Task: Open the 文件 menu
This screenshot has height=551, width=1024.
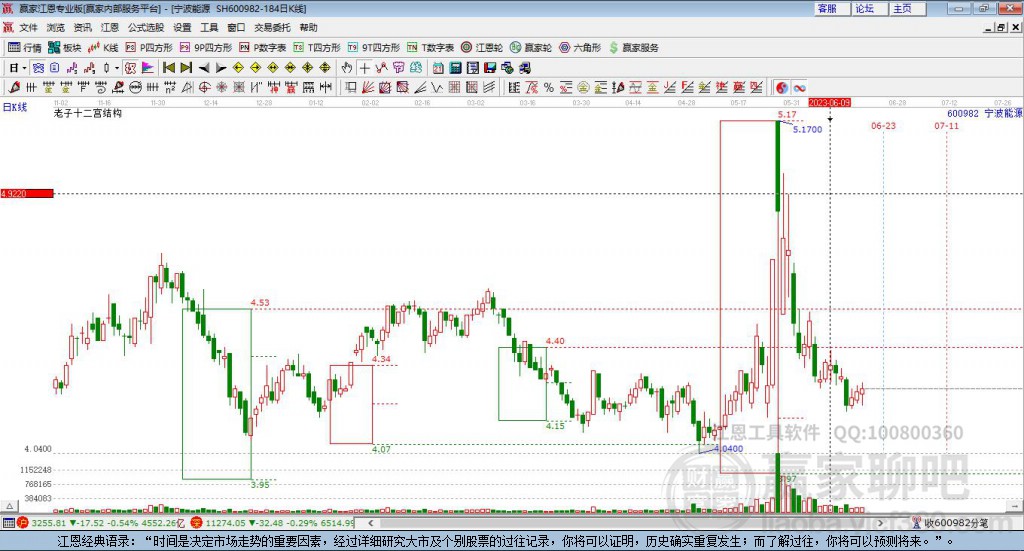Action: [28, 27]
